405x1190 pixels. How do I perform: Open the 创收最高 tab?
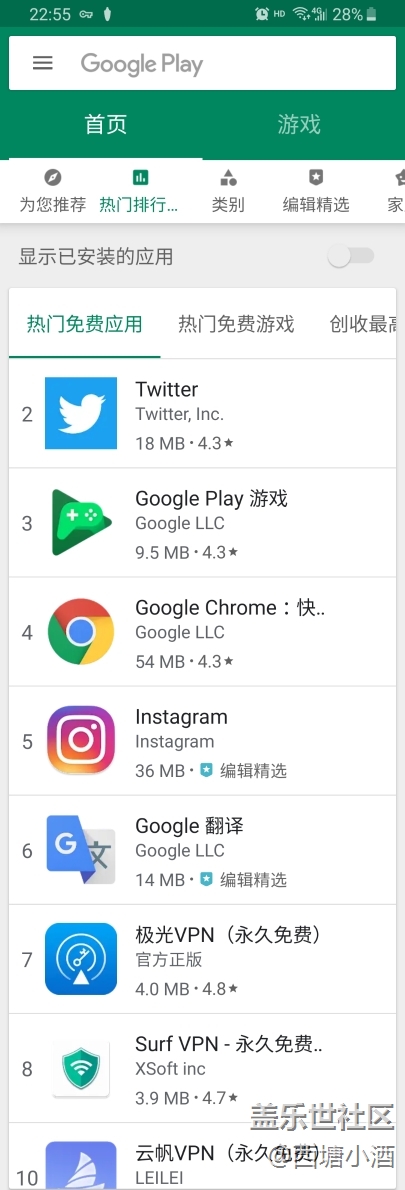point(363,324)
